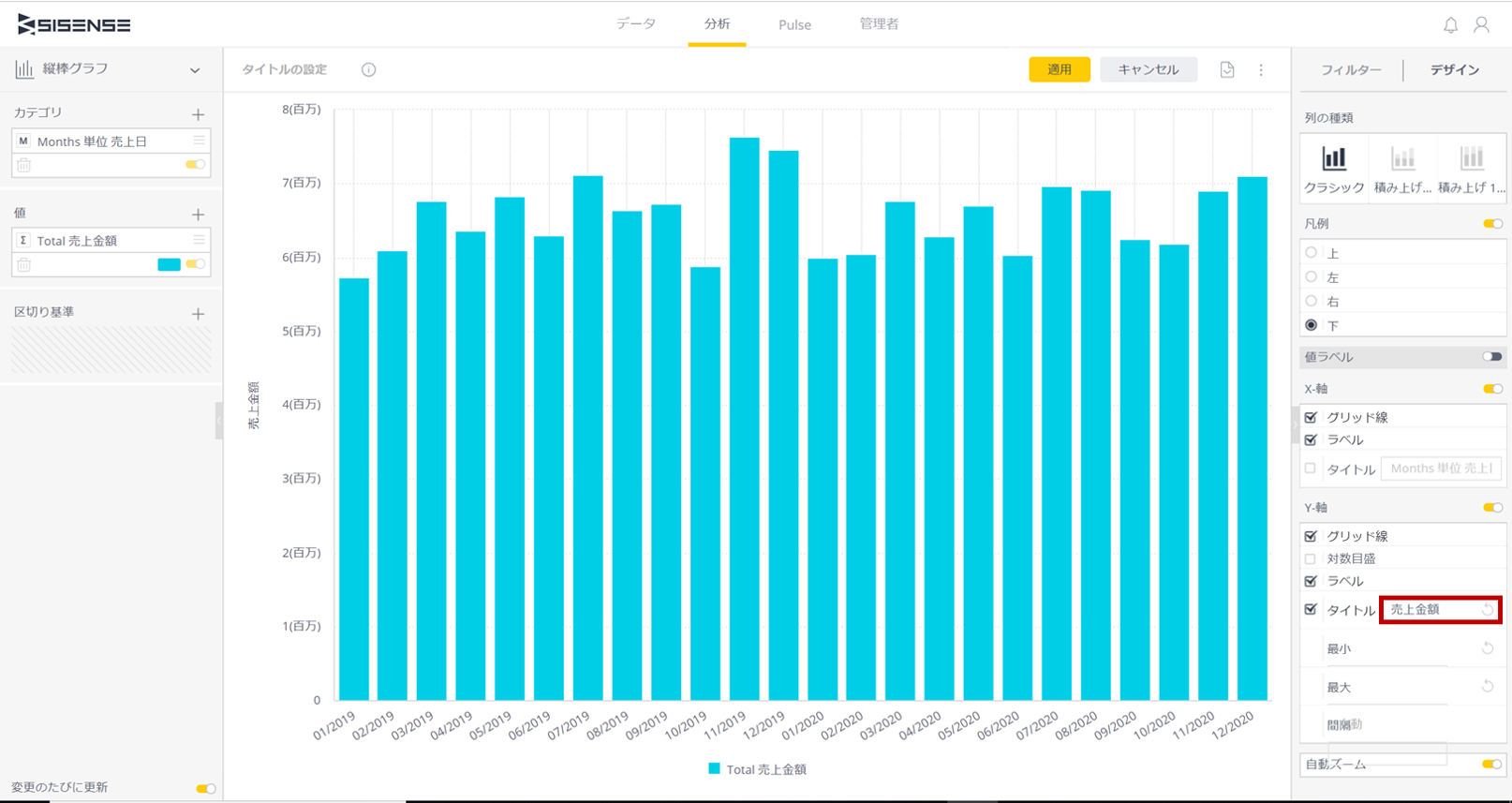Toggle the 凡例 legend switch
Image resolution: width=1512 pixels, height=803 pixels.
1492,224
